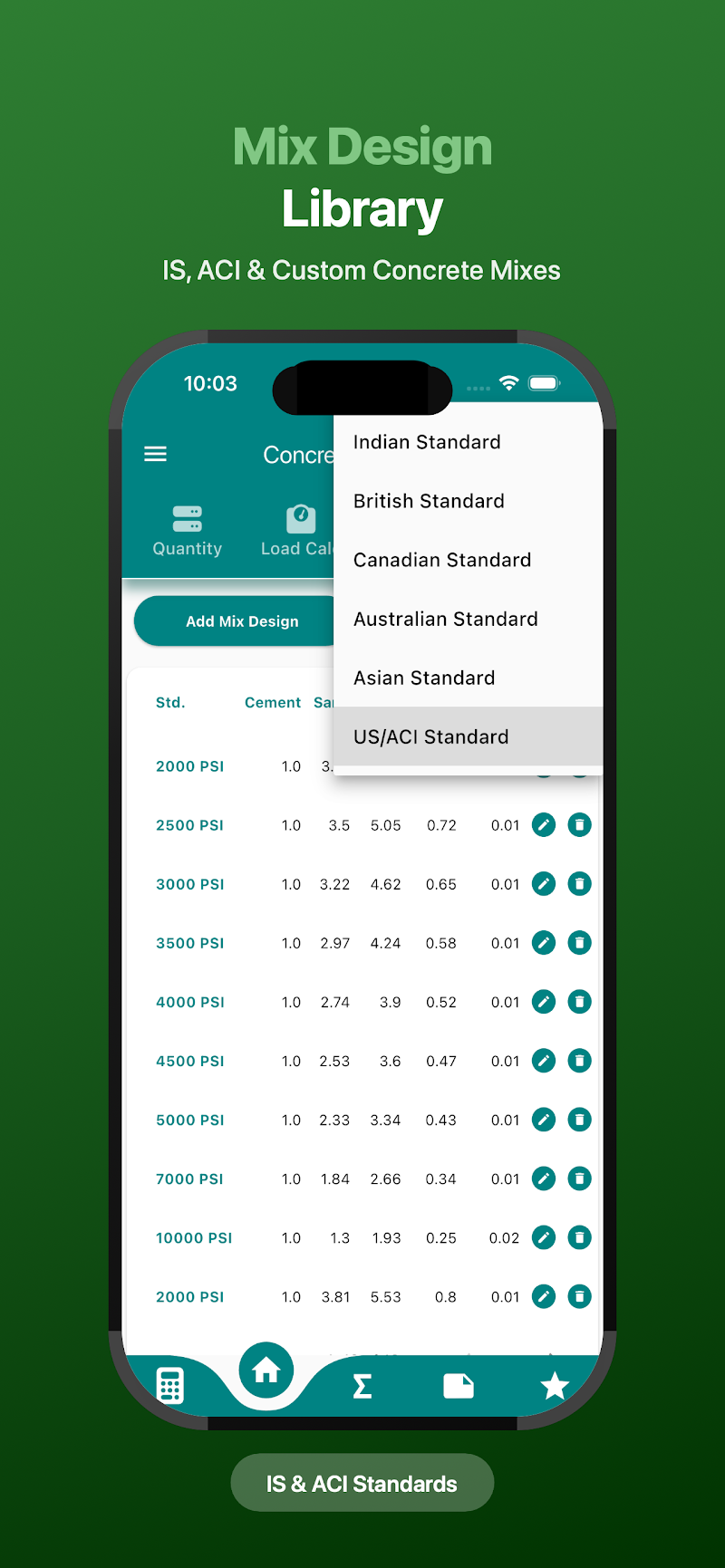
Task: Select Australian Standard menu entry
Action: (x=446, y=619)
